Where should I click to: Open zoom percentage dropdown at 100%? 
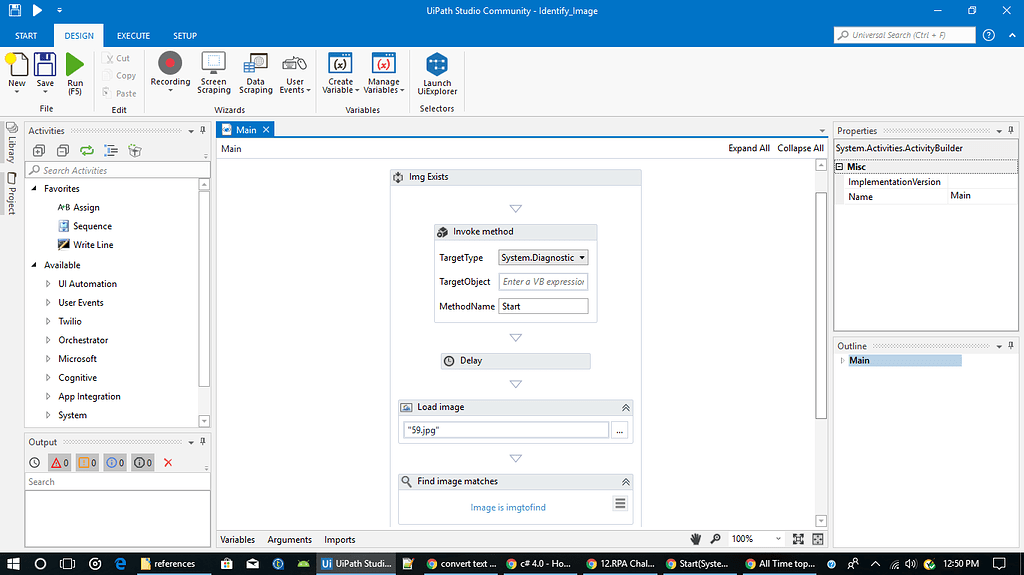pyautogui.click(x=778, y=539)
